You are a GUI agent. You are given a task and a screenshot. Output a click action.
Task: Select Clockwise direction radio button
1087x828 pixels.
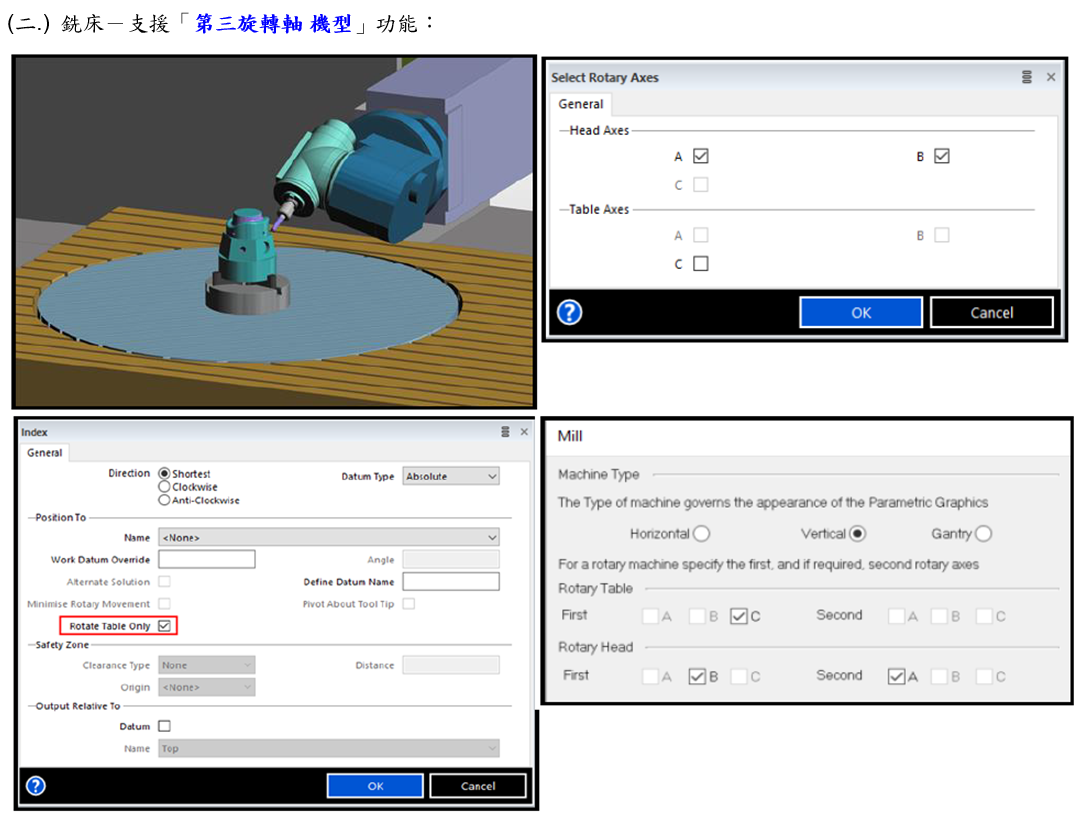pyautogui.click(x=164, y=487)
